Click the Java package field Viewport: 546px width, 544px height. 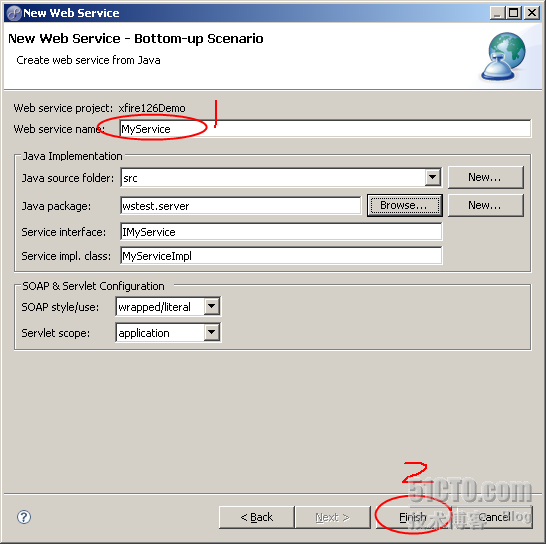[240, 206]
